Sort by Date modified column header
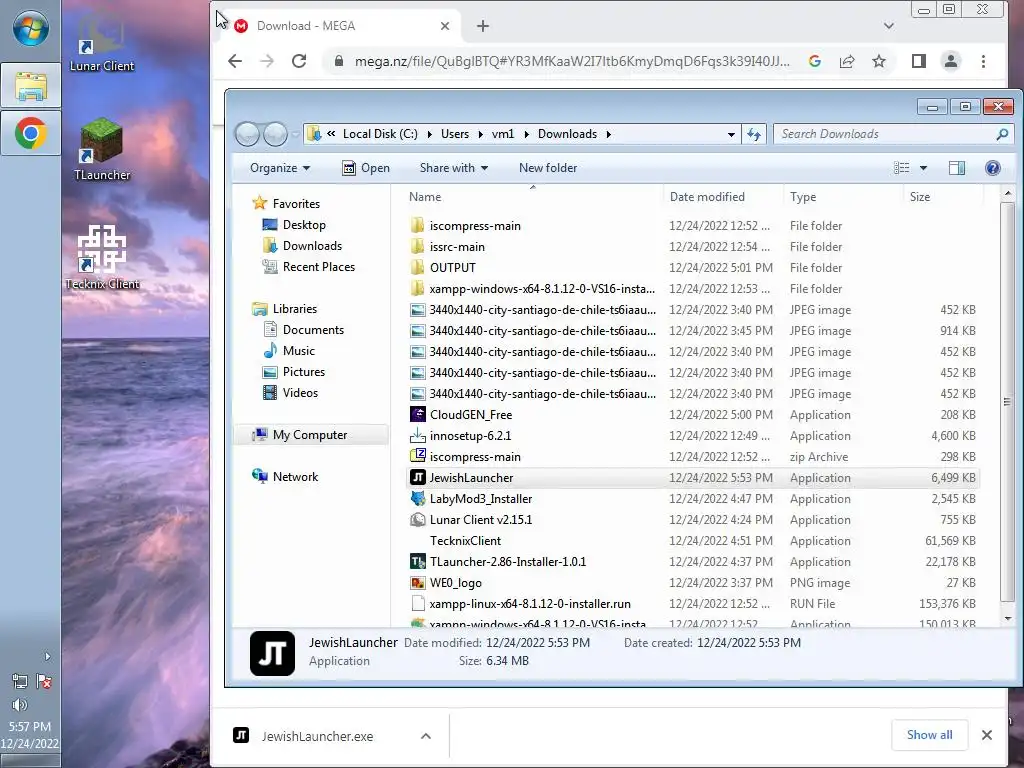 (x=724, y=197)
